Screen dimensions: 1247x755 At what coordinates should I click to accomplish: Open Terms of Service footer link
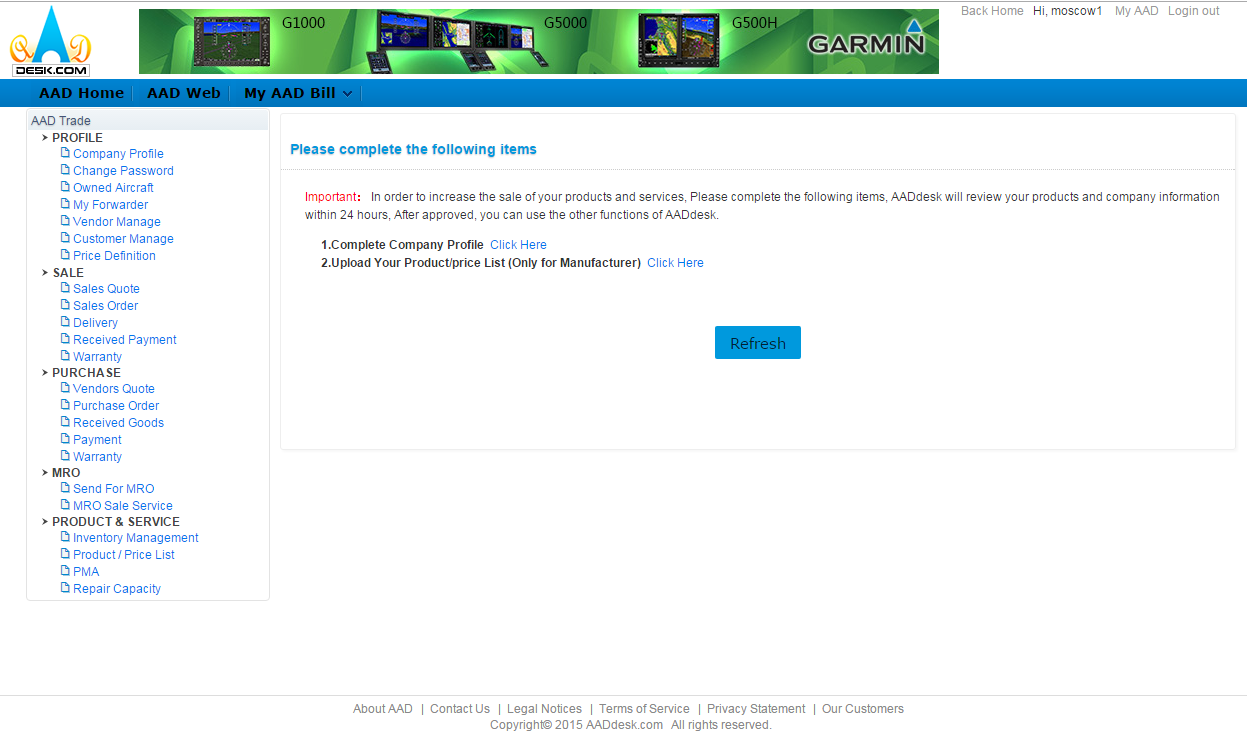[644, 709]
